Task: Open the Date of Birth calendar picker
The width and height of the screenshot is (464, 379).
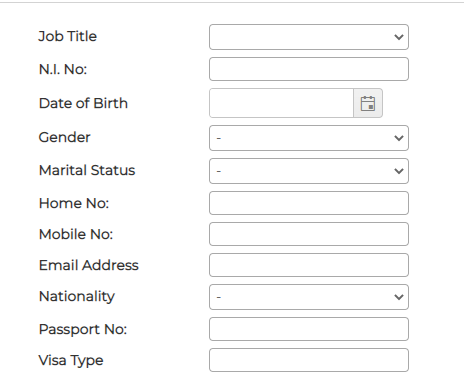Action: pos(368,103)
